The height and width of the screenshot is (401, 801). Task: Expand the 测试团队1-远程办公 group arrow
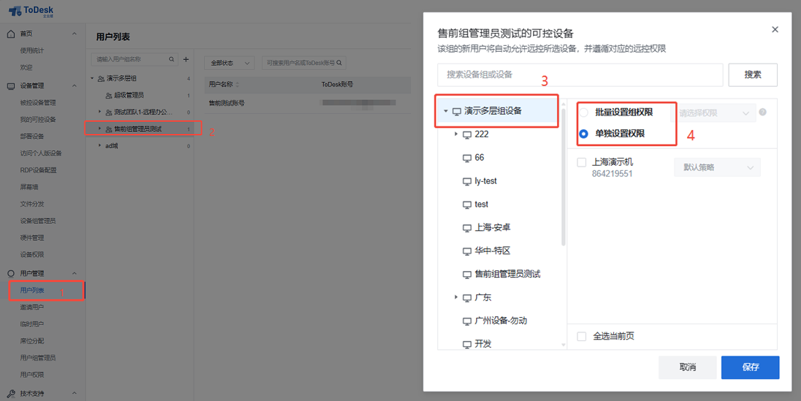[100, 111]
